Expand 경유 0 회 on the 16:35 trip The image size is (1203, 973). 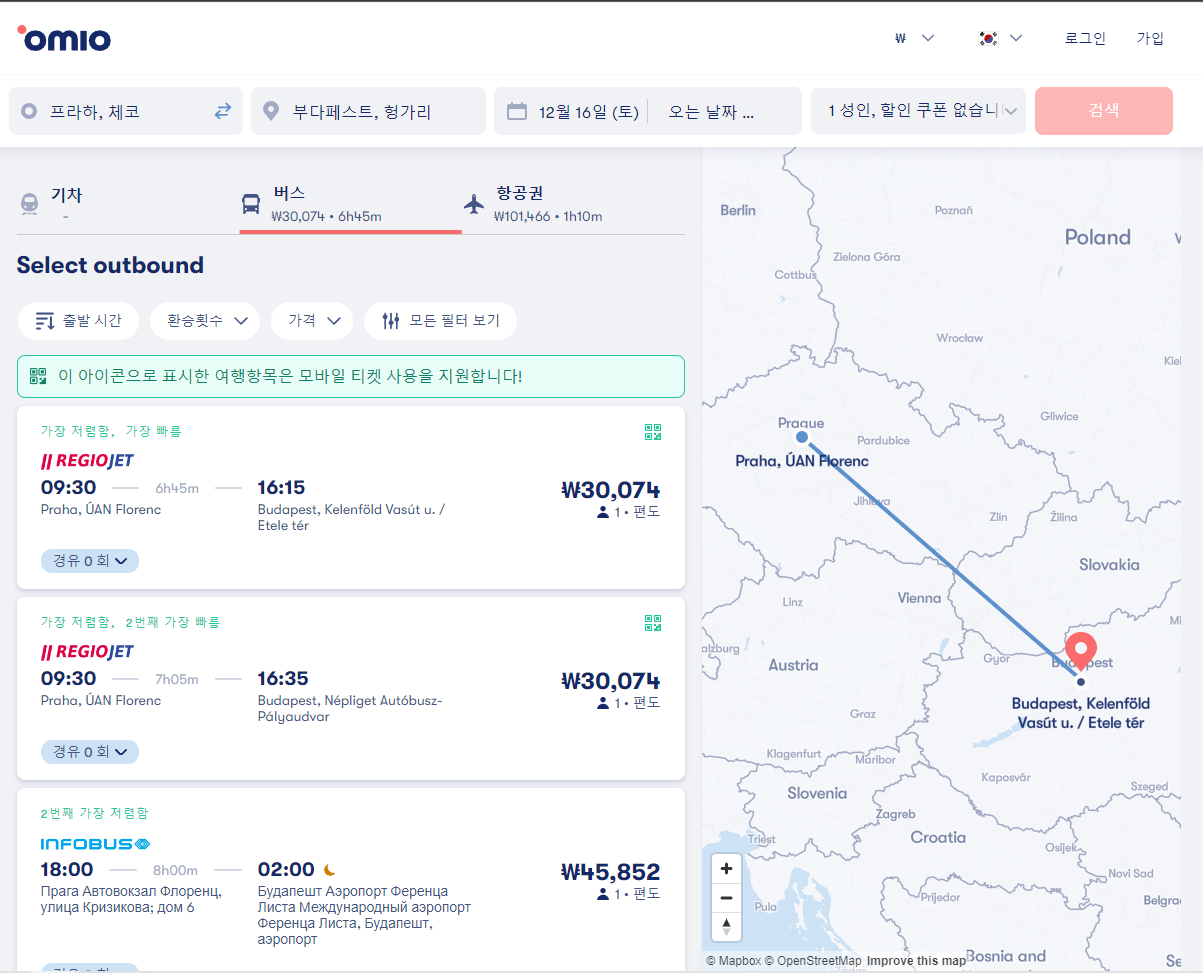90,752
